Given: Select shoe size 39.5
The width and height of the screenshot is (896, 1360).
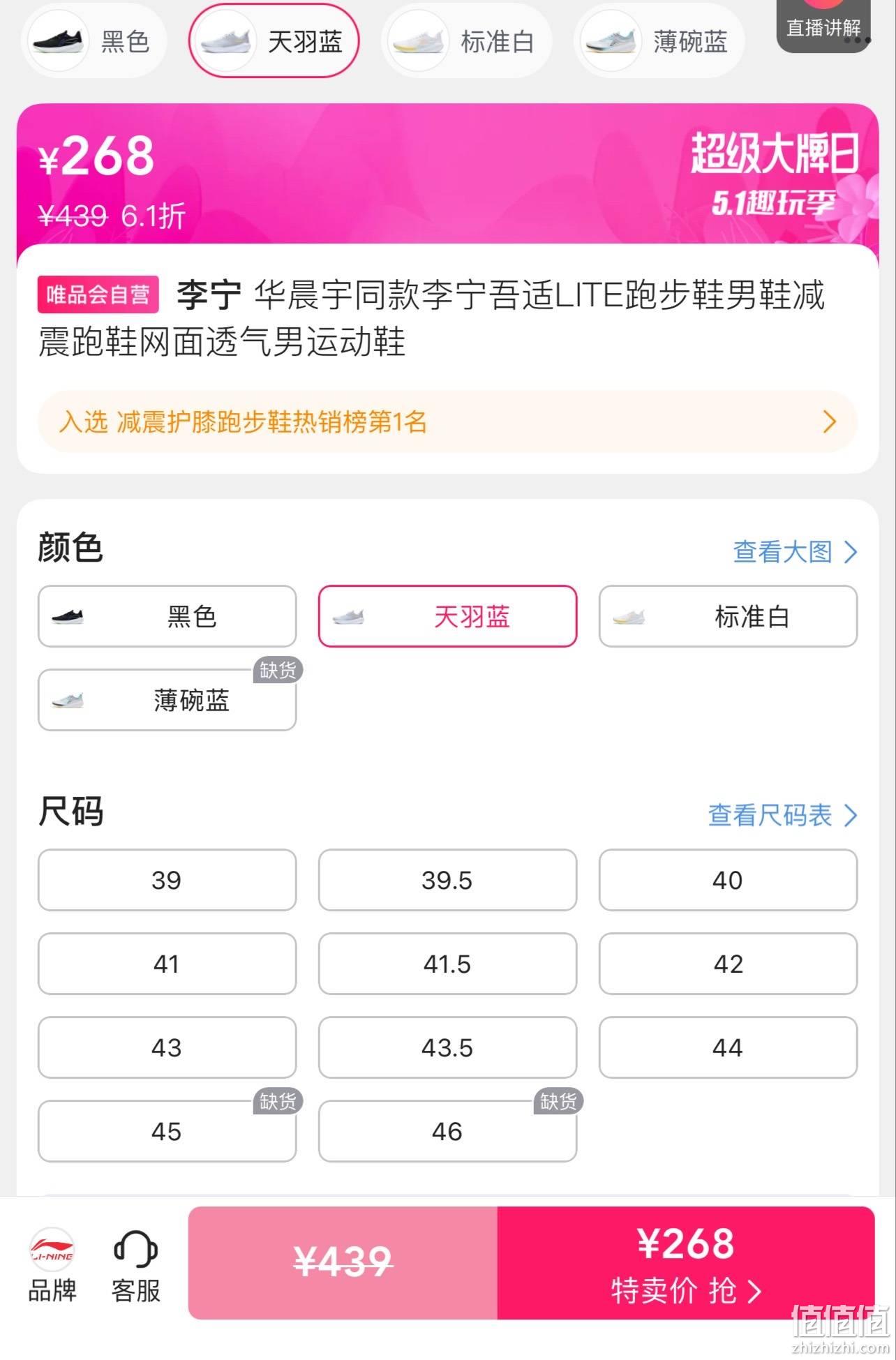Looking at the screenshot, I should coord(447,880).
